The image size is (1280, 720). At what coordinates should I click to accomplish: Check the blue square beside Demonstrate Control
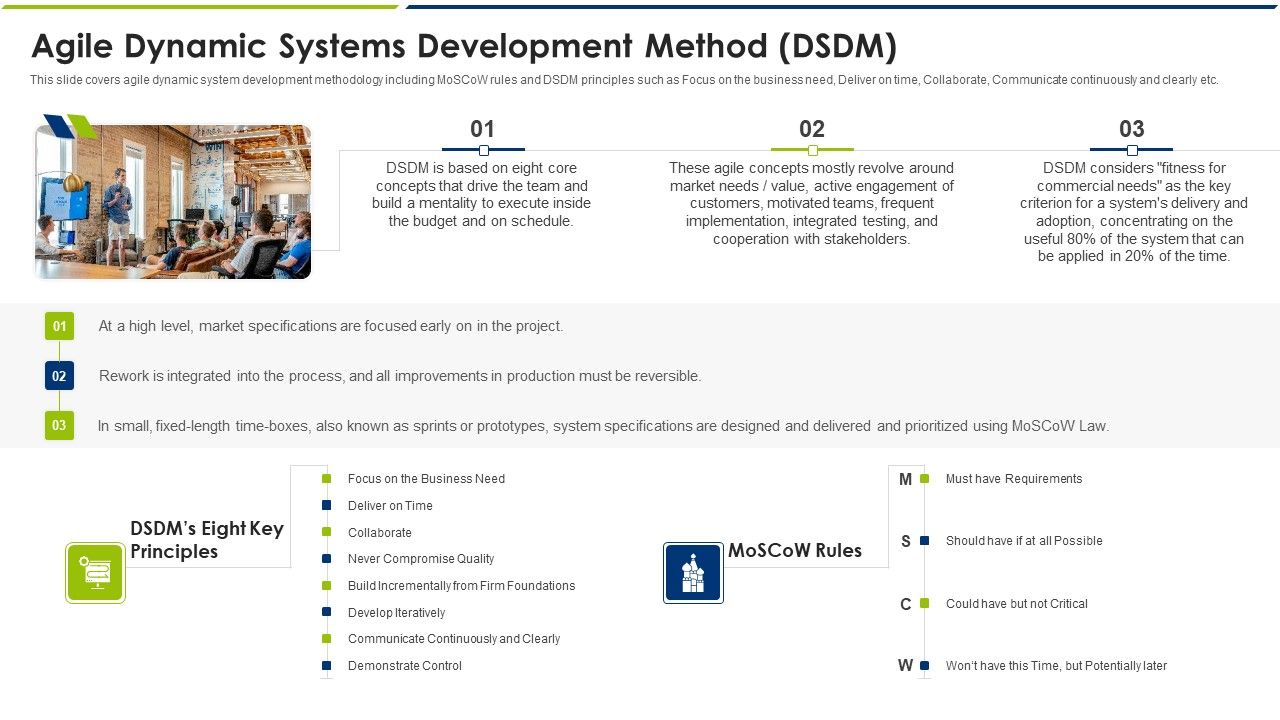pyautogui.click(x=326, y=666)
